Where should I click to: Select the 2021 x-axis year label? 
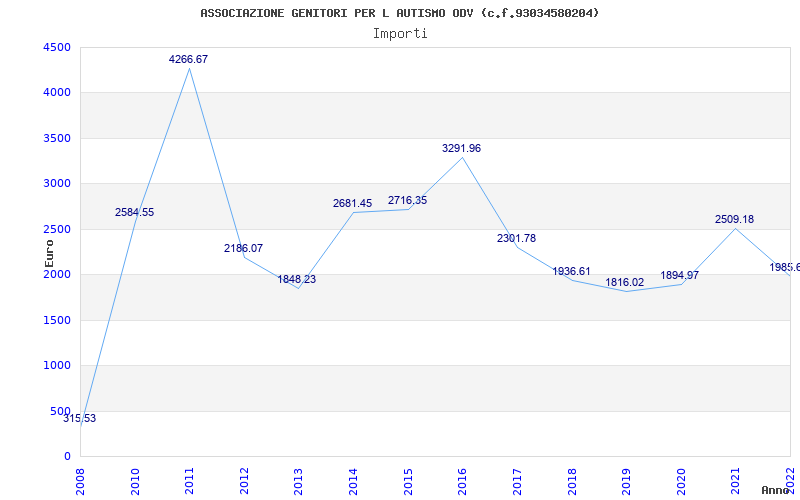(x=736, y=481)
